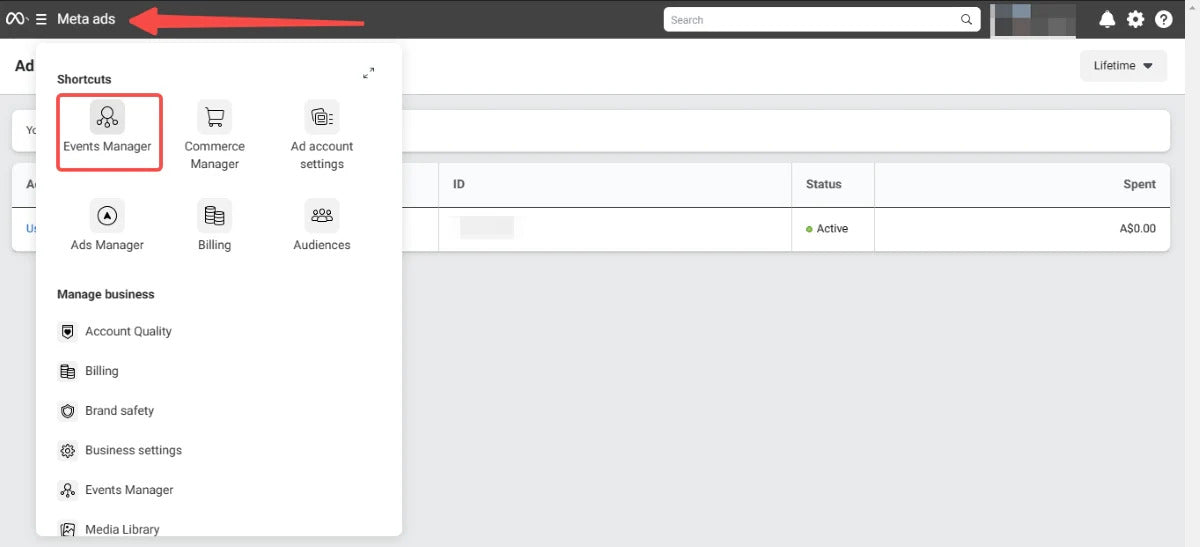Click the Account Quality shield icon

coord(68,332)
